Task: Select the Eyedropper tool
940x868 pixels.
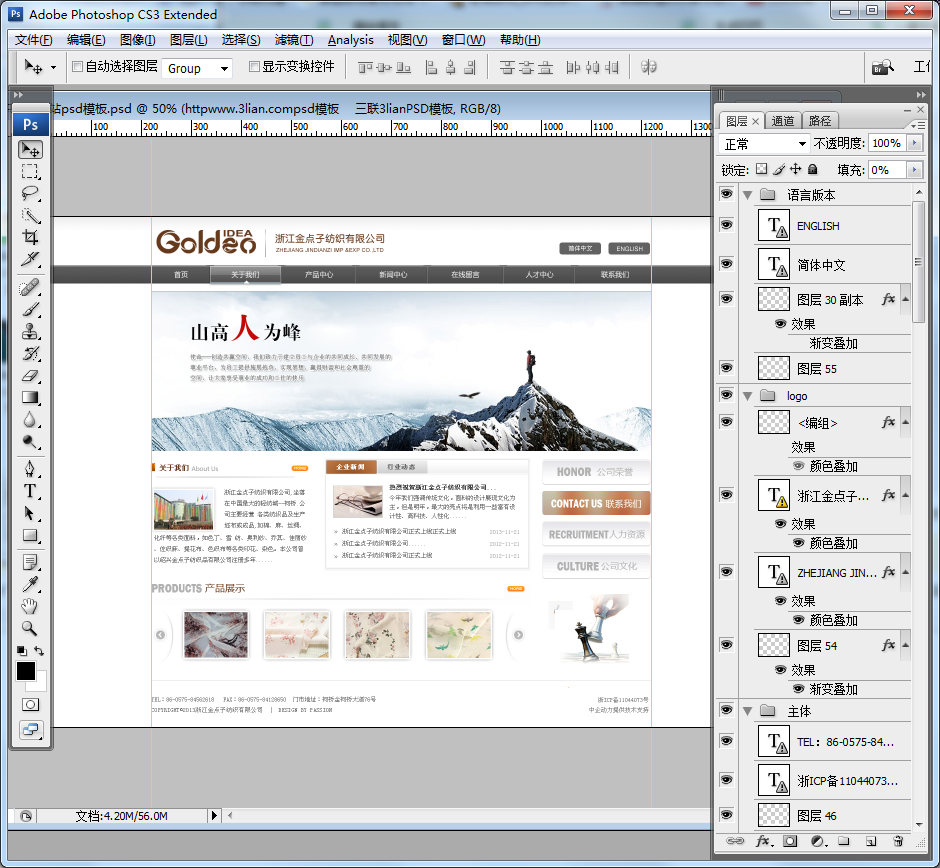Action: click(30, 584)
